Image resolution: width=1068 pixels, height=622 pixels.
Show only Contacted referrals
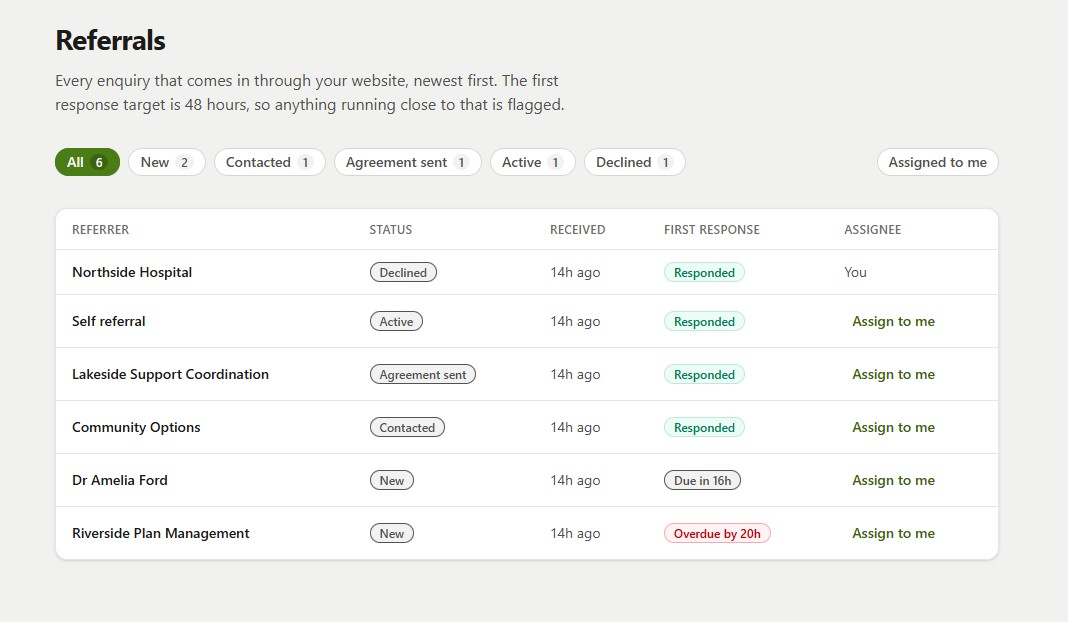(269, 162)
